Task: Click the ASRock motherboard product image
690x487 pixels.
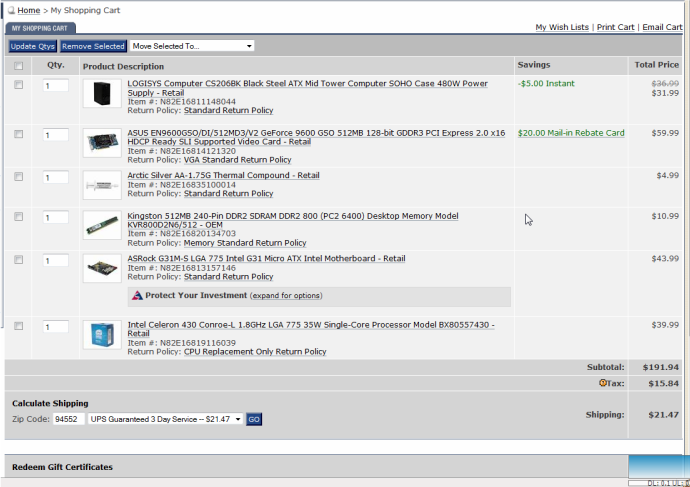Action: pyautogui.click(x=101, y=268)
